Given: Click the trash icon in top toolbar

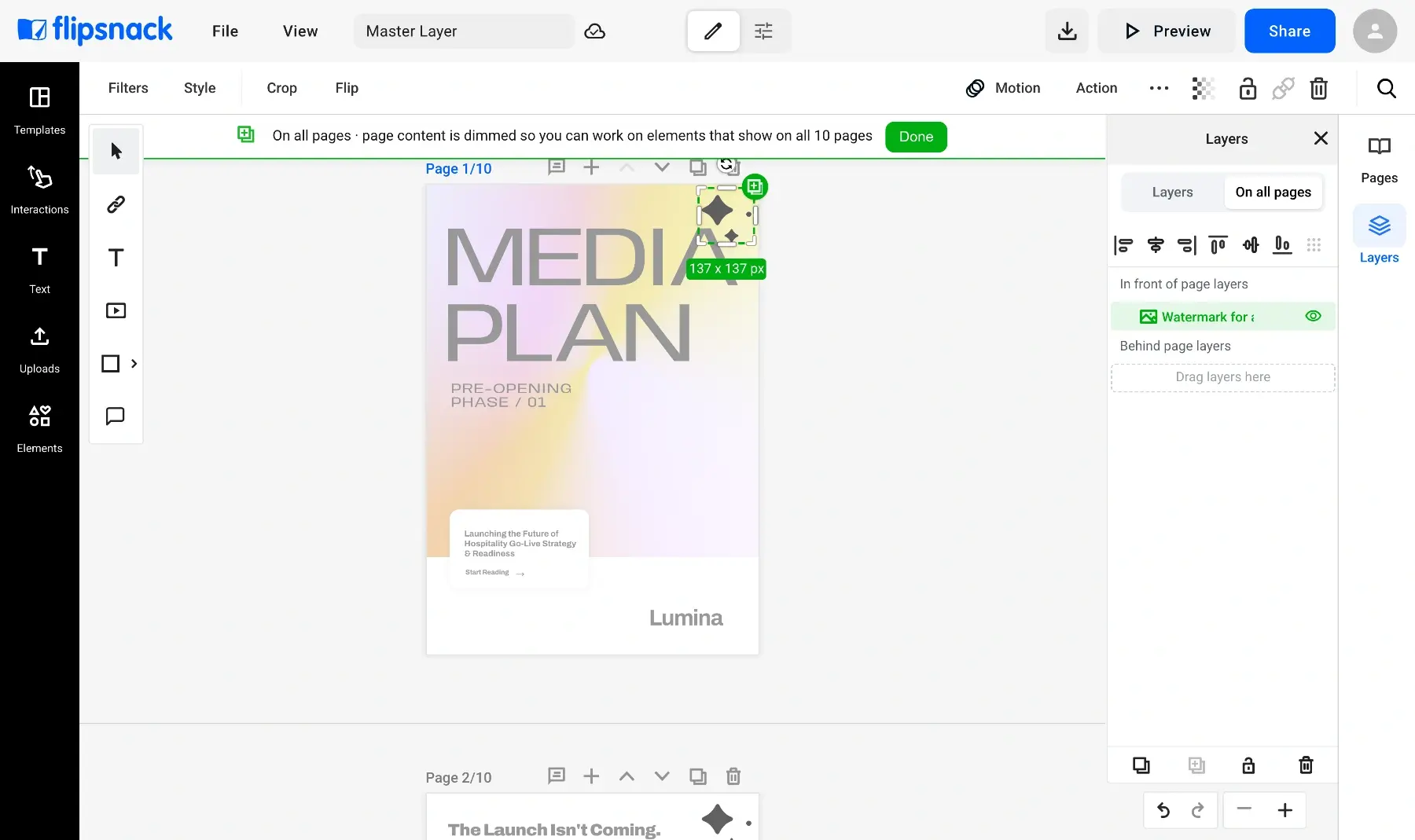Looking at the screenshot, I should point(1319,88).
